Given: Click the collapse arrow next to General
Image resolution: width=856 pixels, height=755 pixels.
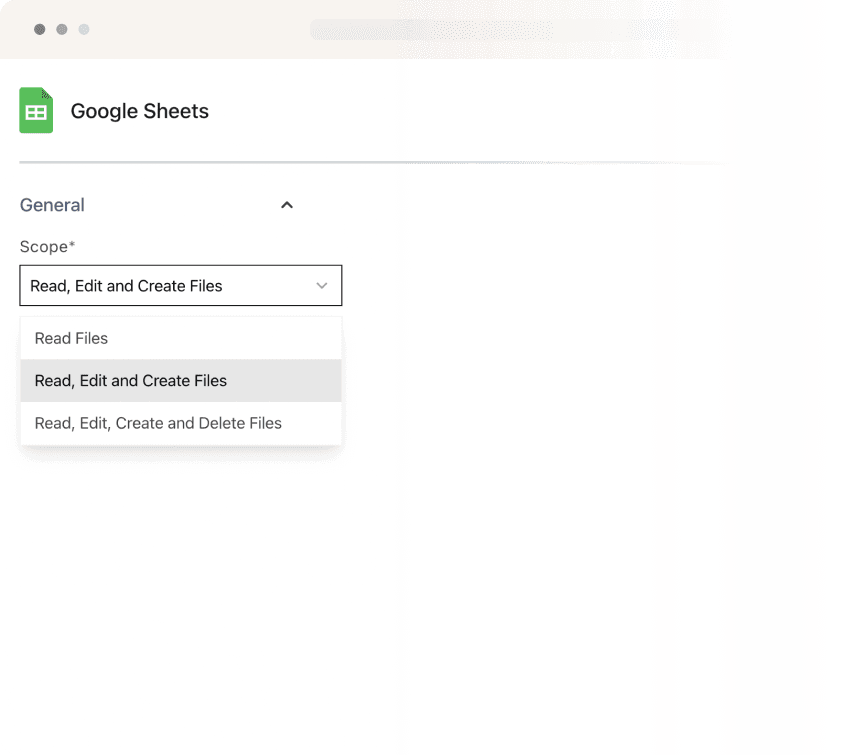Looking at the screenshot, I should coord(287,205).
